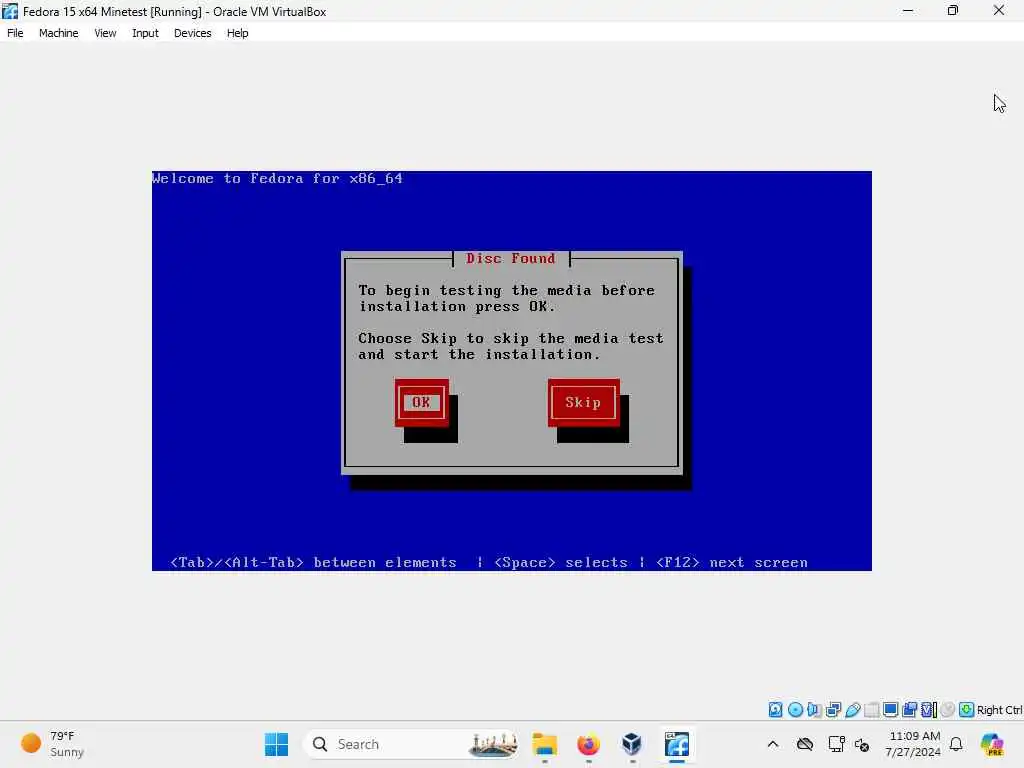Click the network connection tray icon
The width and height of the screenshot is (1024, 768).
(836, 744)
